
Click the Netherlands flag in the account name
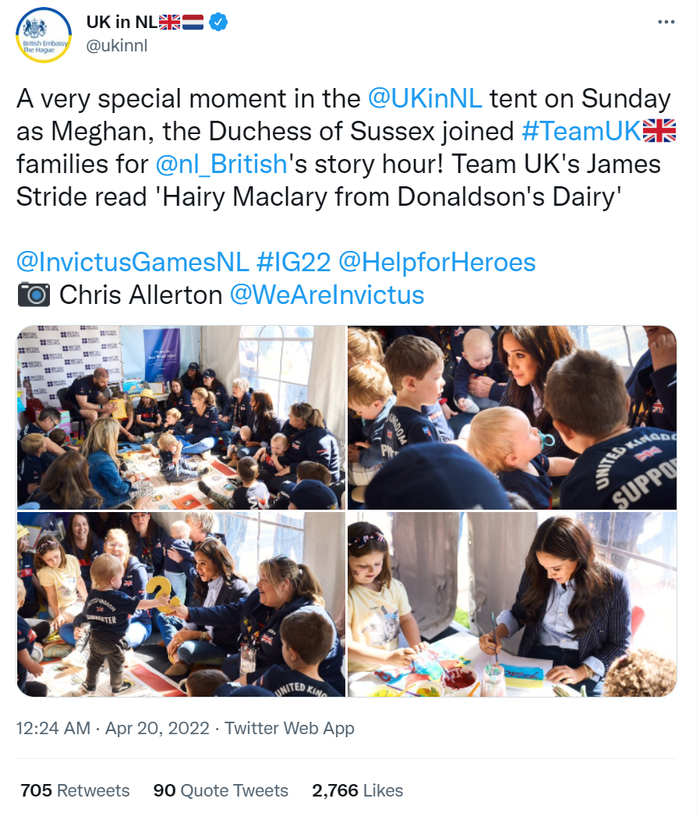193,22
